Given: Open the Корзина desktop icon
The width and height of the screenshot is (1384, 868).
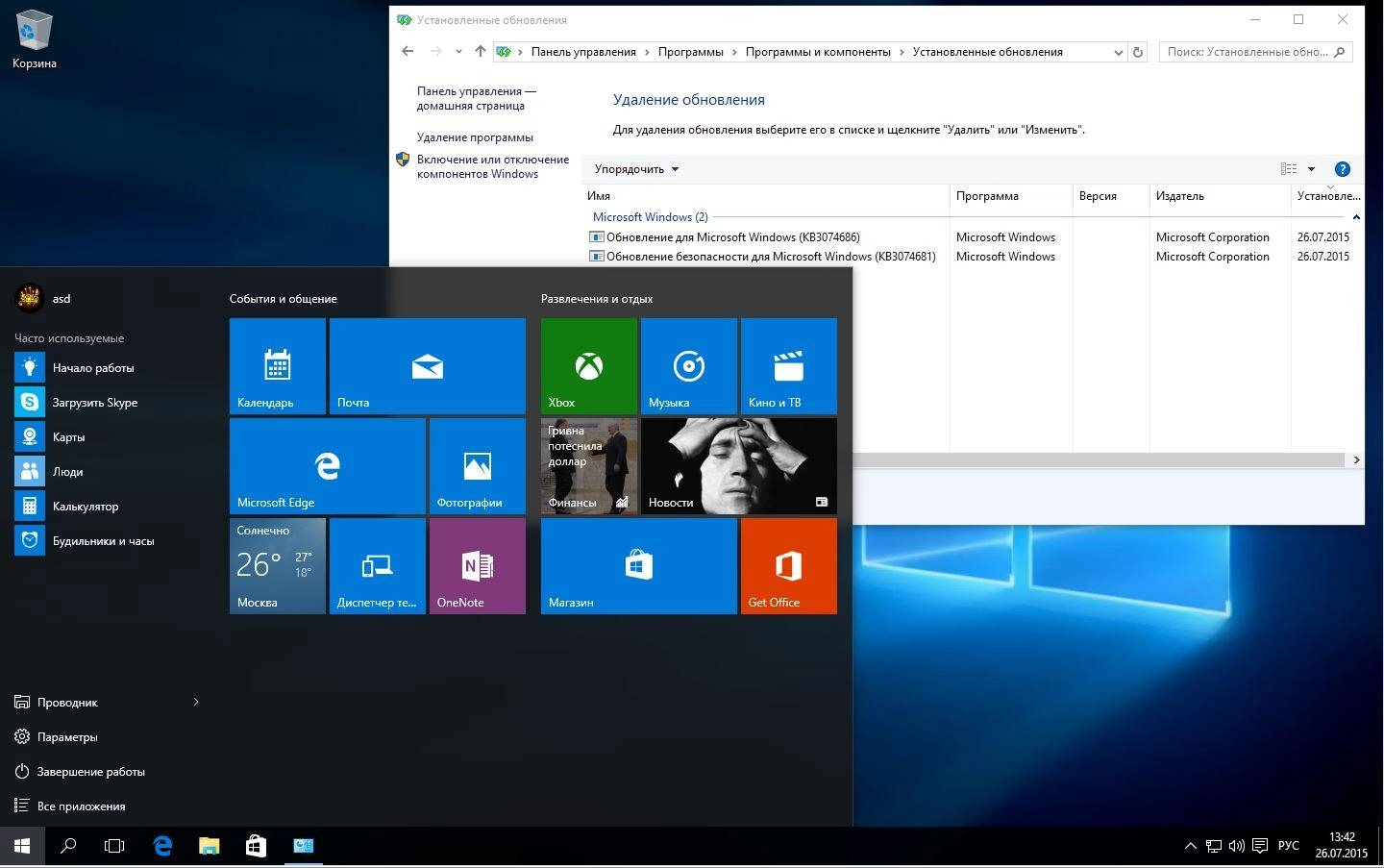Looking at the screenshot, I should (x=35, y=40).
